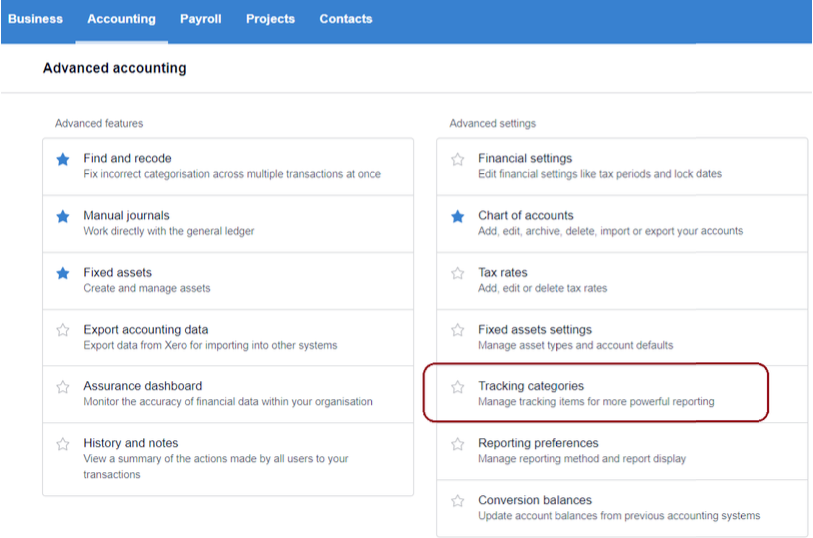Open the Accounting menu tab
The width and height of the screenshot is (813, 538).
pyautogui.click(x=121, y=19)
